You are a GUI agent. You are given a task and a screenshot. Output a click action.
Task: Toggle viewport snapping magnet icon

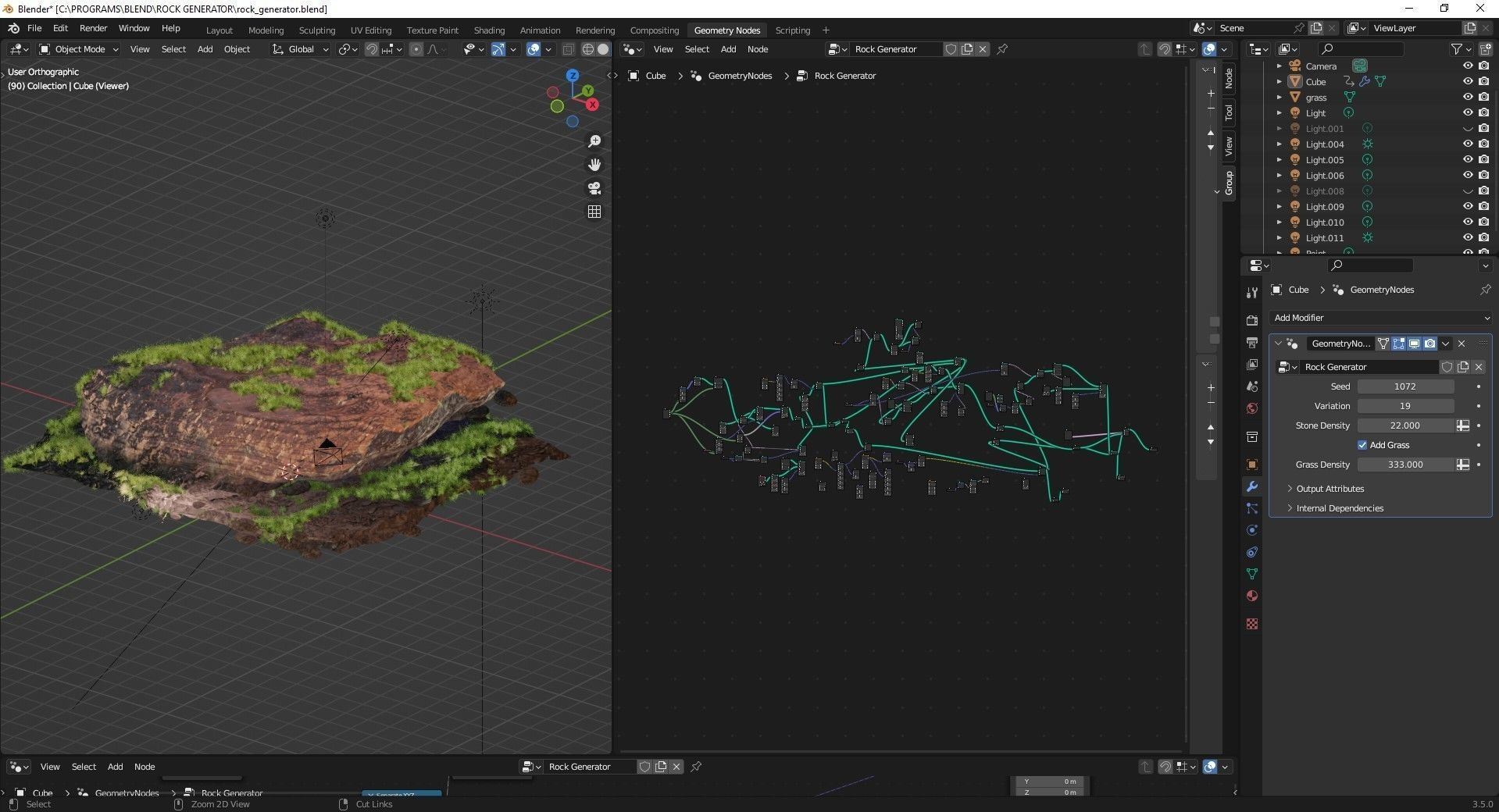point(372,49)
